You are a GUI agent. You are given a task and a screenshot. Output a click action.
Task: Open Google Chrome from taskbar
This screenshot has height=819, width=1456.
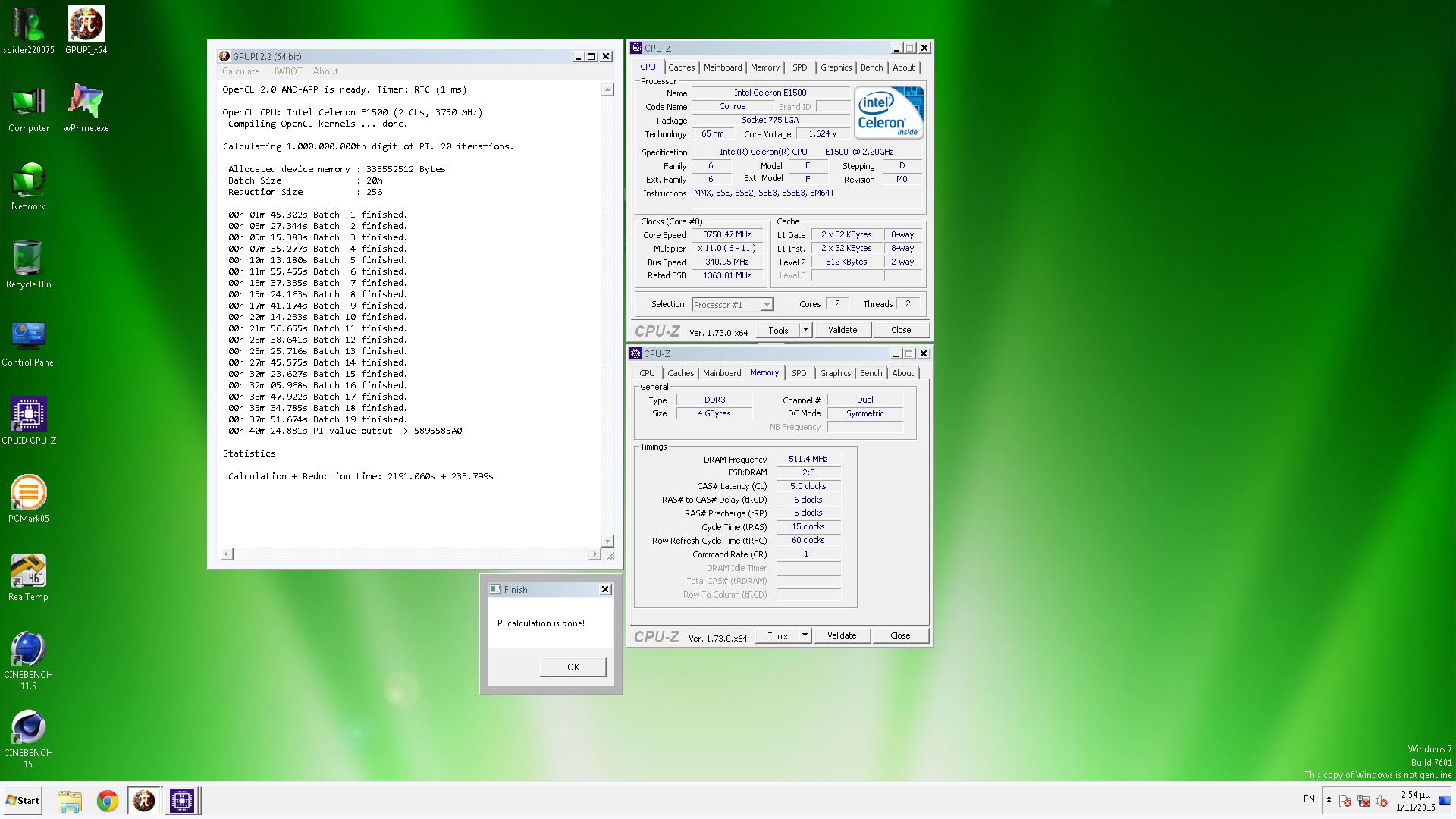107,801
